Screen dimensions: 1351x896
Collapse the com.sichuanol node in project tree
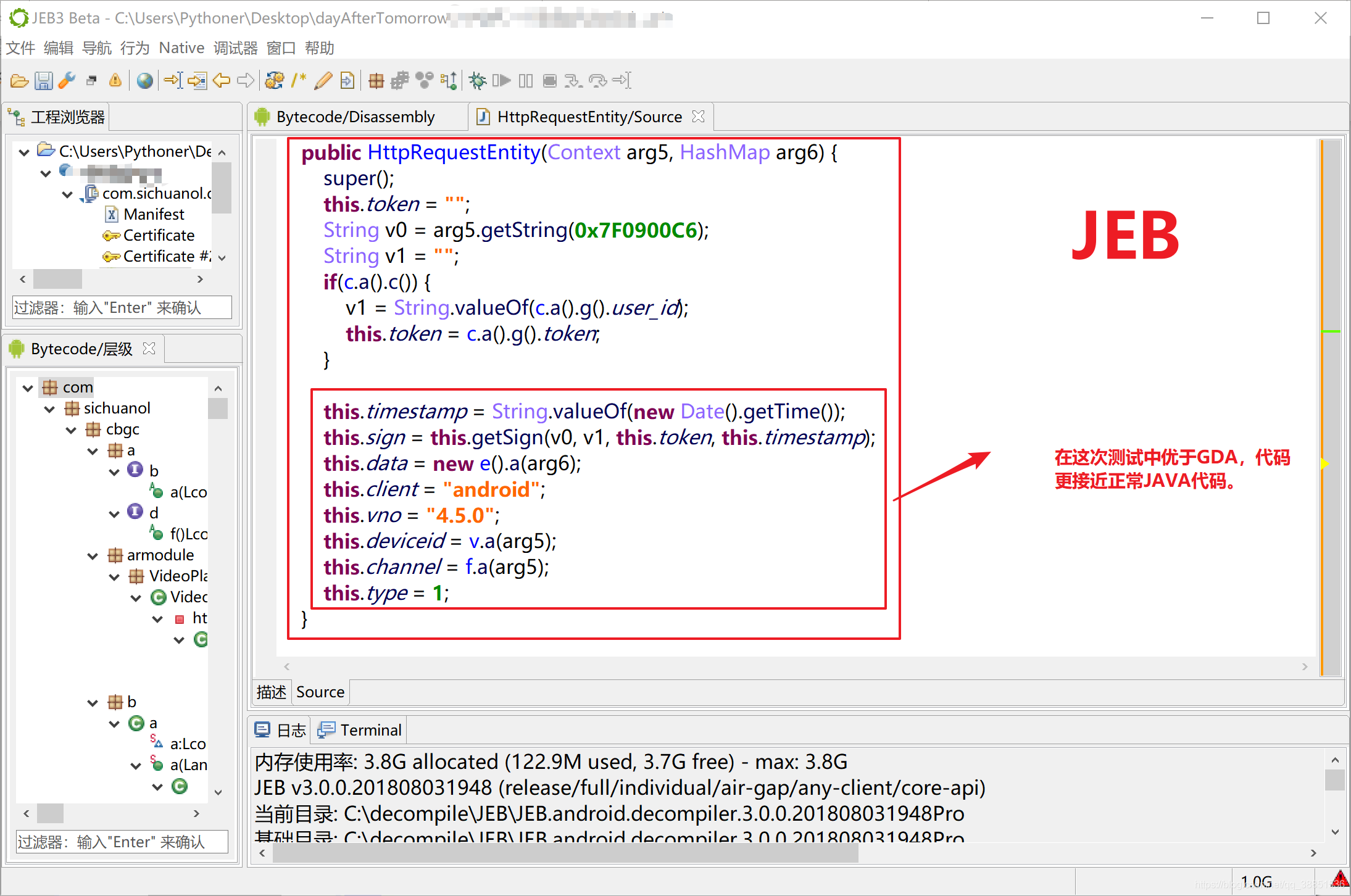[68, 194]
